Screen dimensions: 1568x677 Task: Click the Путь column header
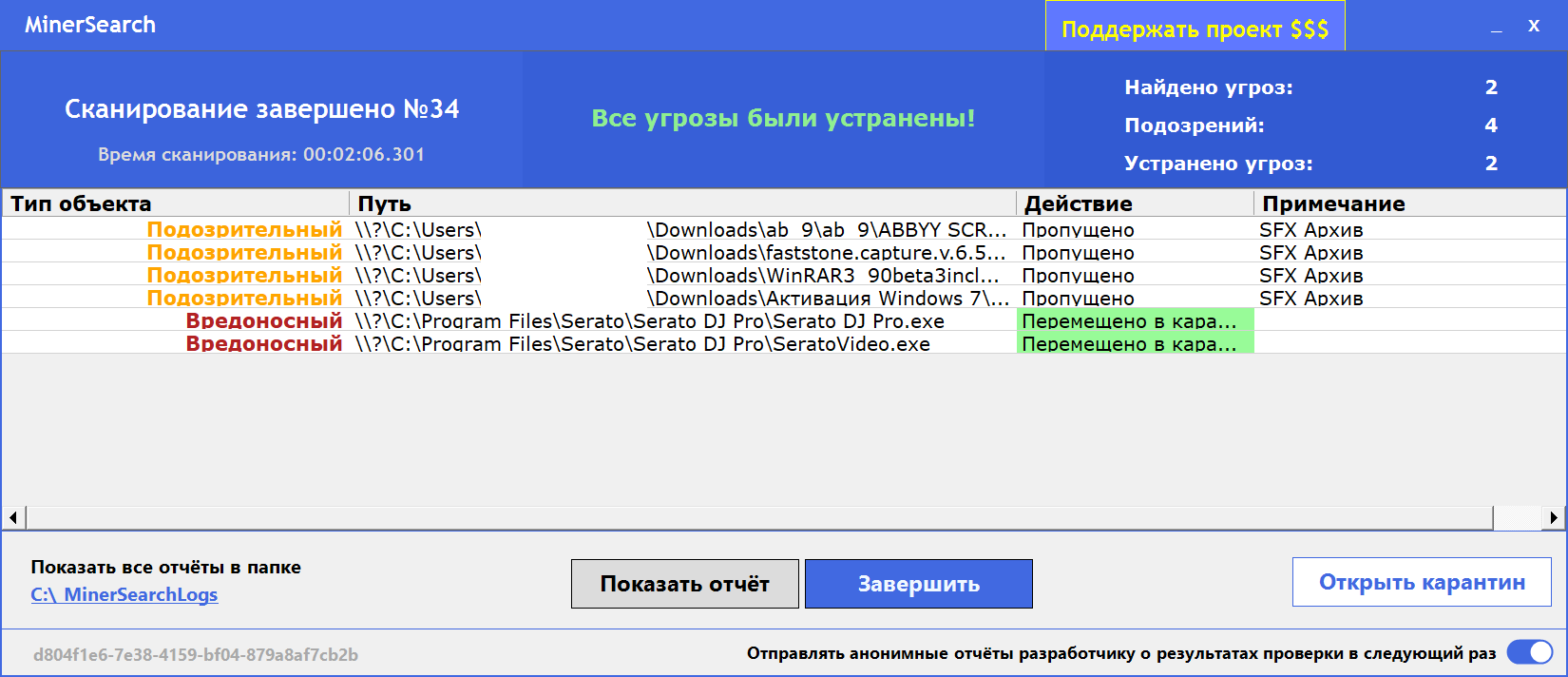click(682, 203)
